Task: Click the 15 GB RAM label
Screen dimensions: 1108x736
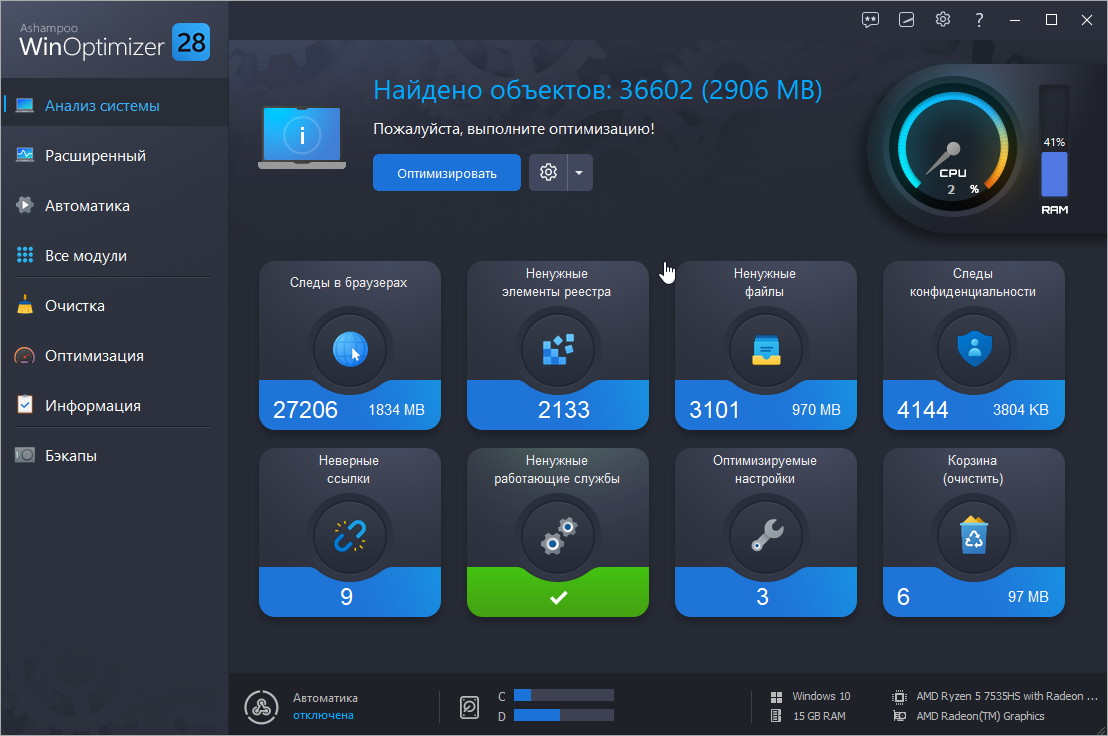Action: pyautogui.click(x=819, y=716)
